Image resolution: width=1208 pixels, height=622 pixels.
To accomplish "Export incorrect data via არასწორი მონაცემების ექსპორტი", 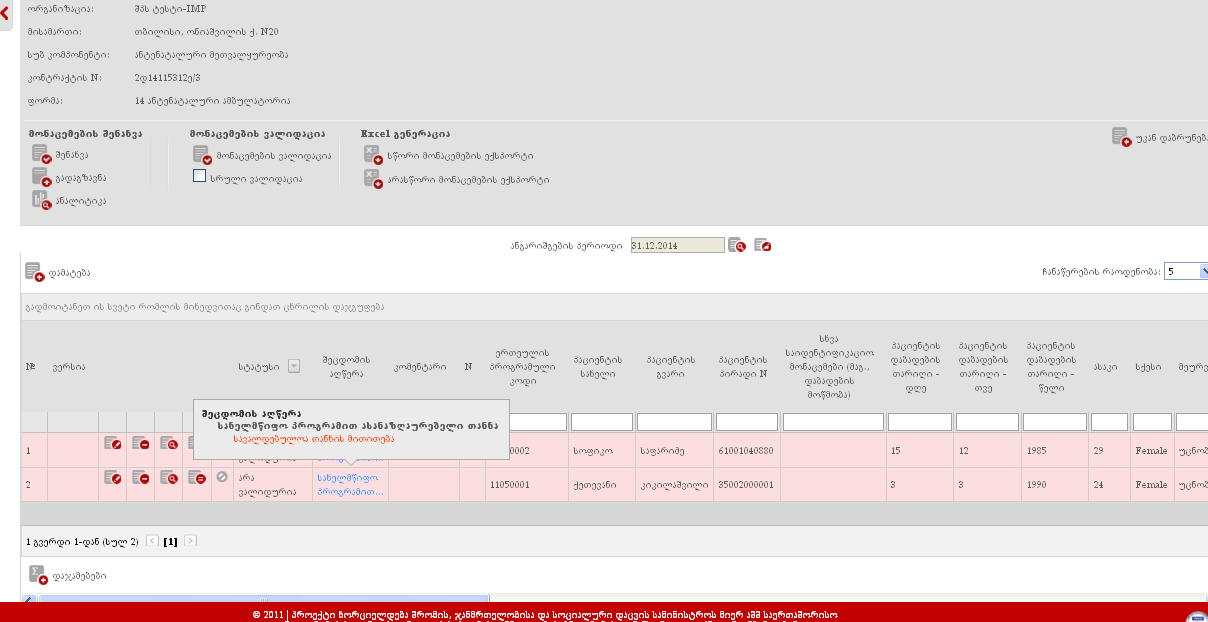I will click(x=373, y=179).
